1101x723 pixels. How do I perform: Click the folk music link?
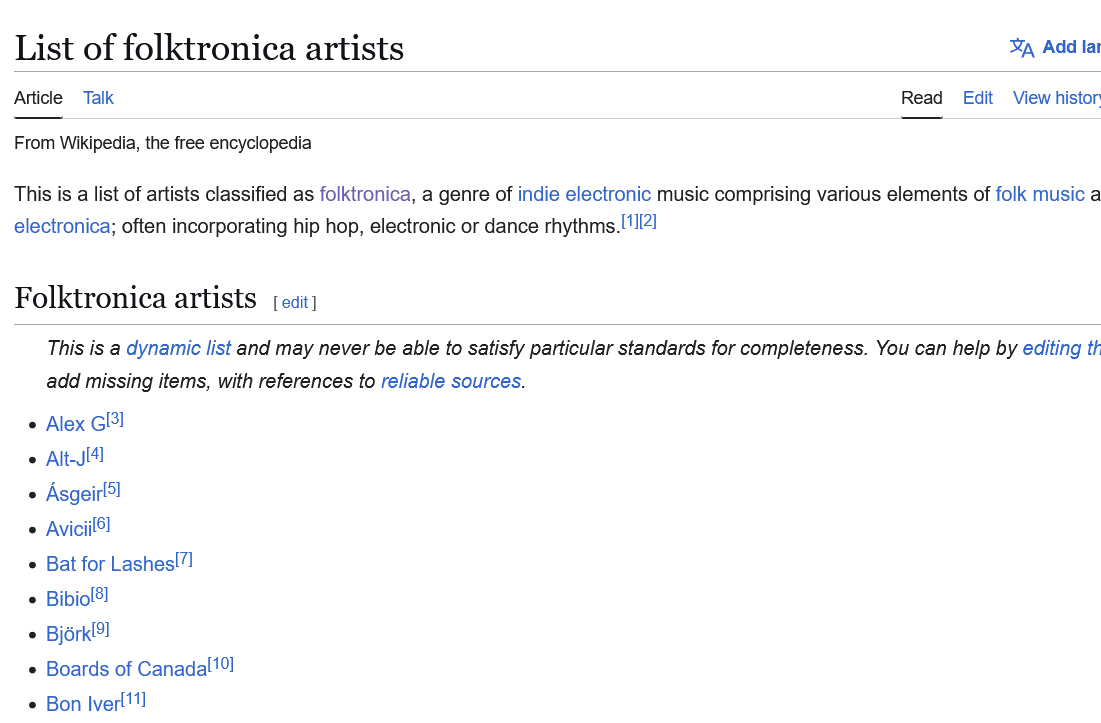(x=1039, y=194)
